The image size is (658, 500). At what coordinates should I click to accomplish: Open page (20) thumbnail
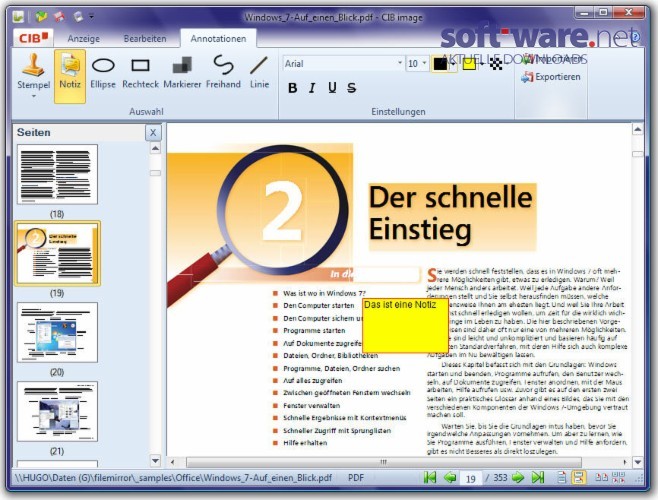[57, 332]
